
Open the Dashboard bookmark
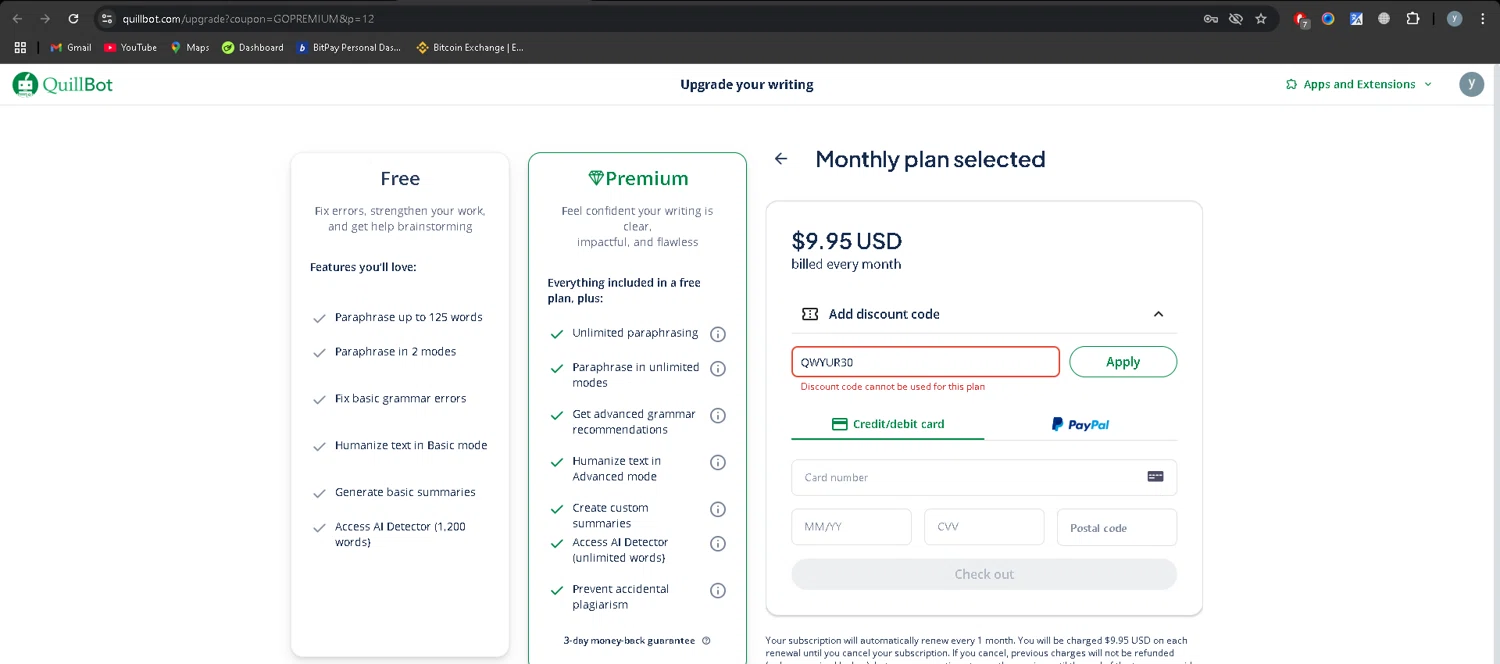pos(253,47)
